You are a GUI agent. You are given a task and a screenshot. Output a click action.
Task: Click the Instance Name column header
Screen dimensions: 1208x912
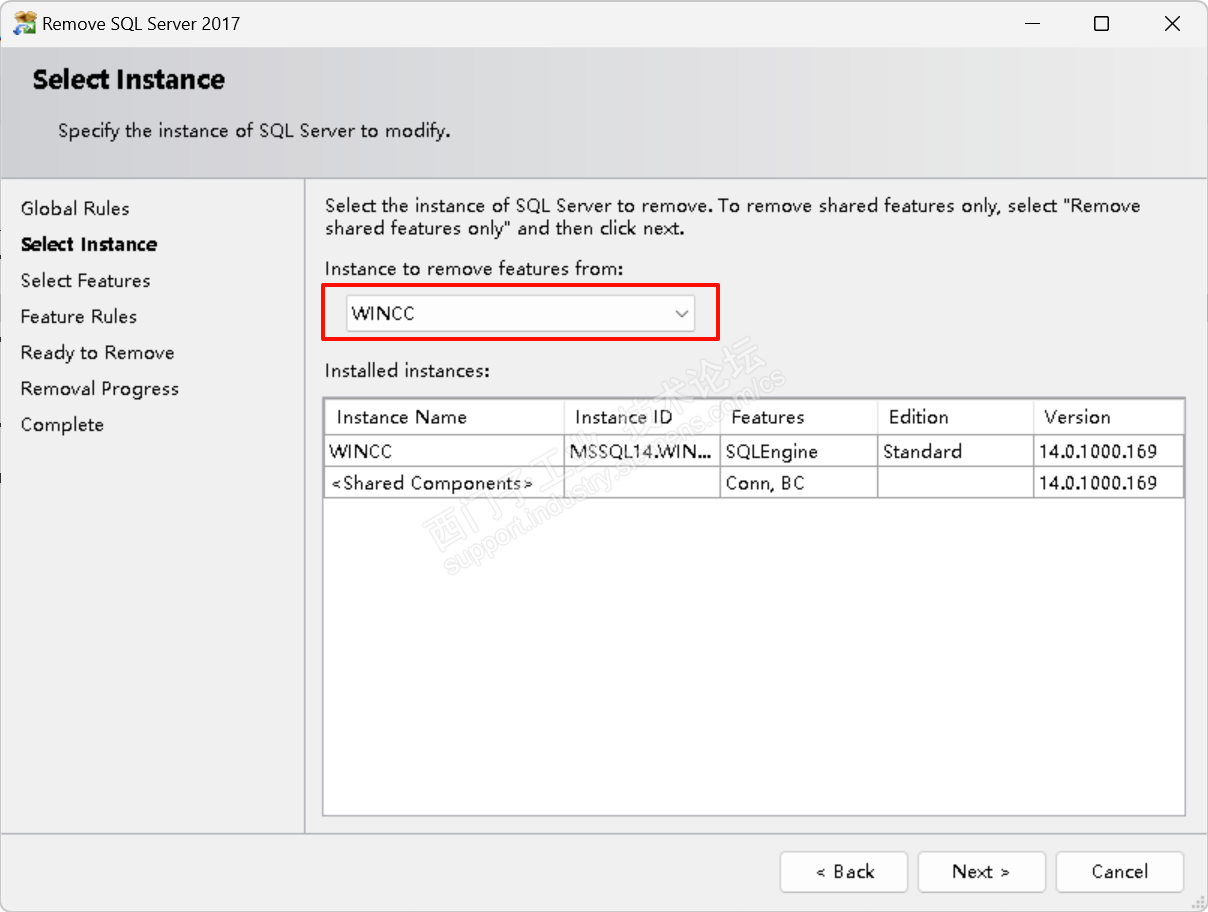click(x=444, y=417)
